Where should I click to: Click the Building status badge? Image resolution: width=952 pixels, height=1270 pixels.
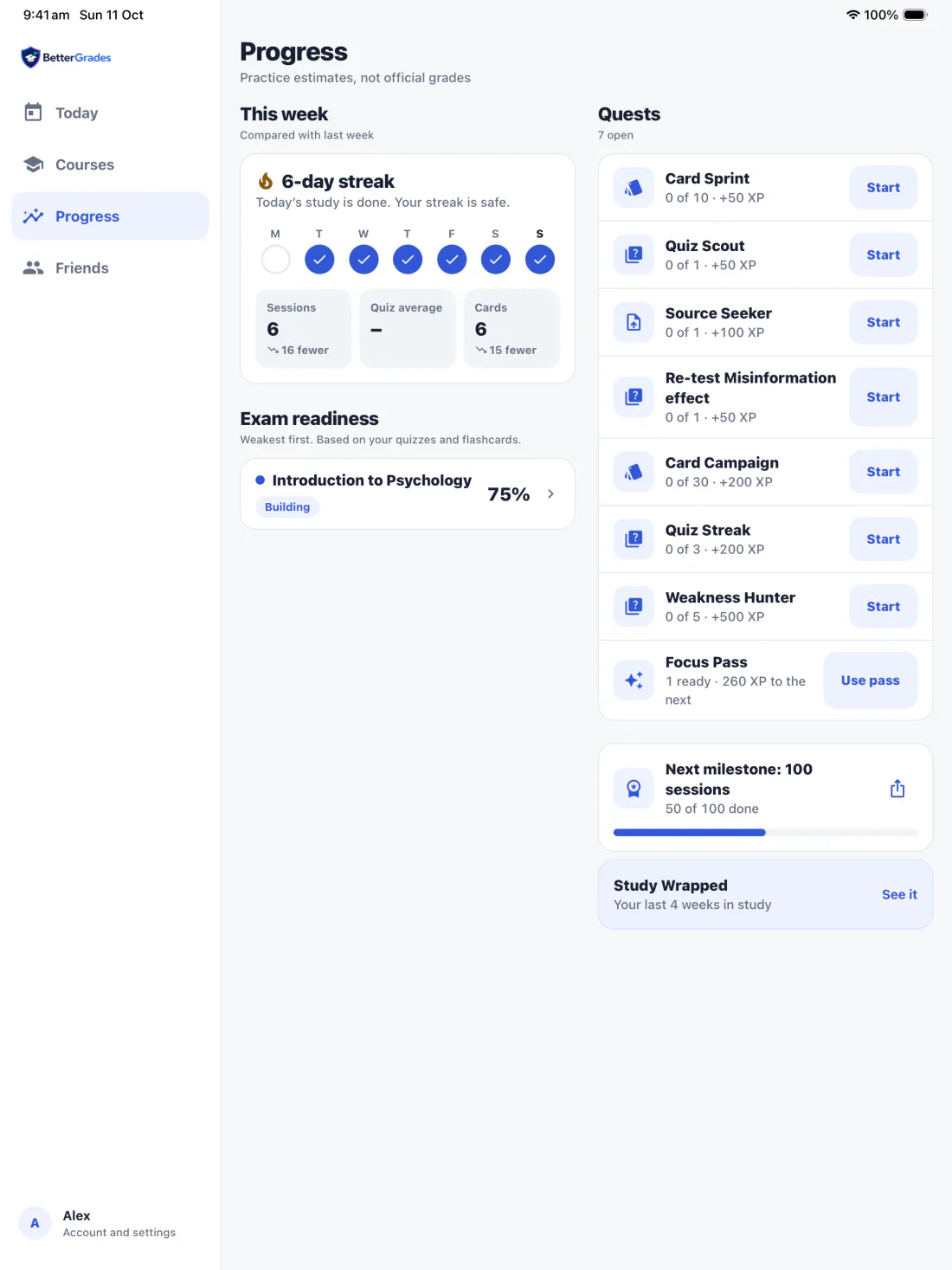click(287, 507)
